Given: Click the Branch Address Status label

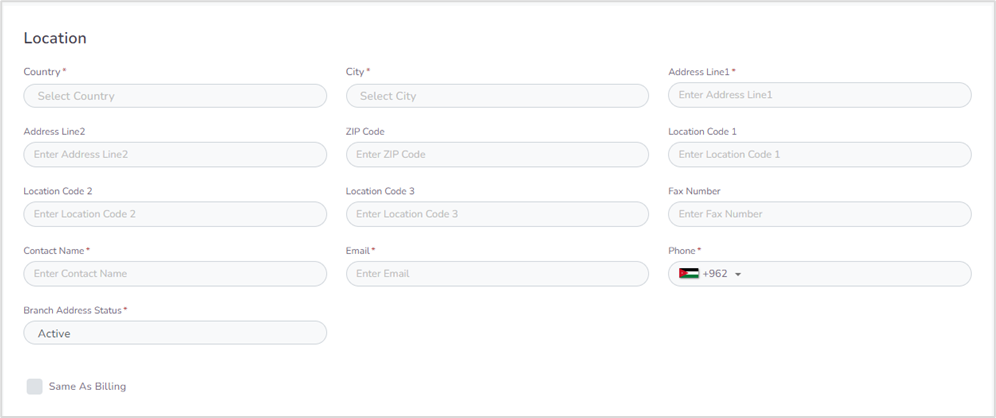Looking at the screenshot, I should [x=72, y=311].
